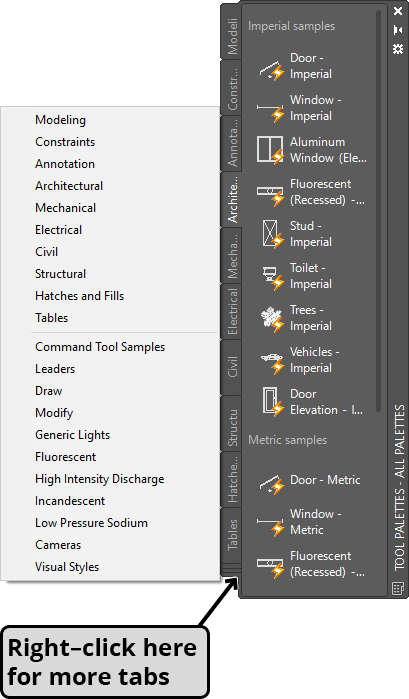Choose Structural from the tab menu

point(61,274)
